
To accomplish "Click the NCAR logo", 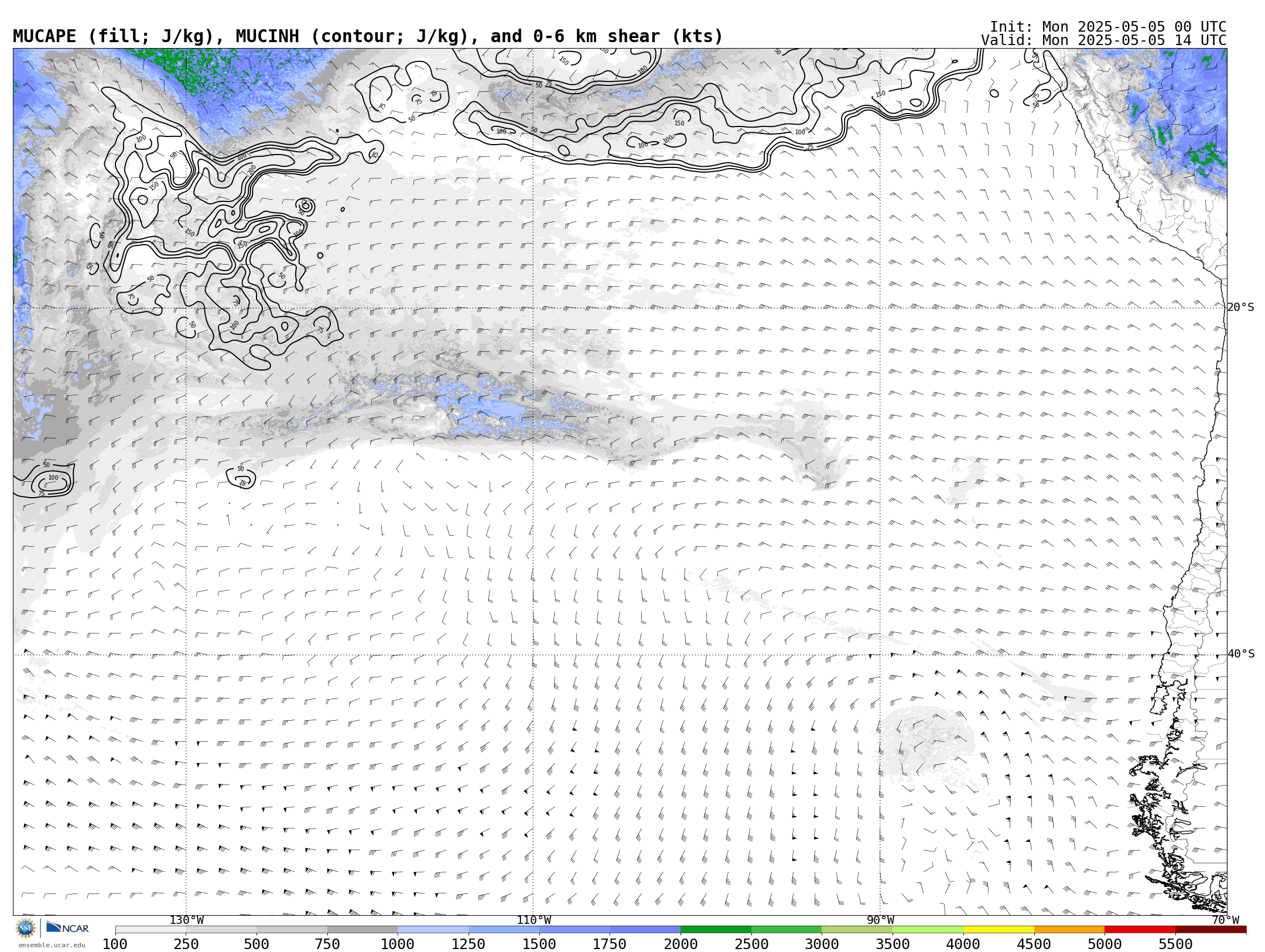I will [x=67, y=928].
